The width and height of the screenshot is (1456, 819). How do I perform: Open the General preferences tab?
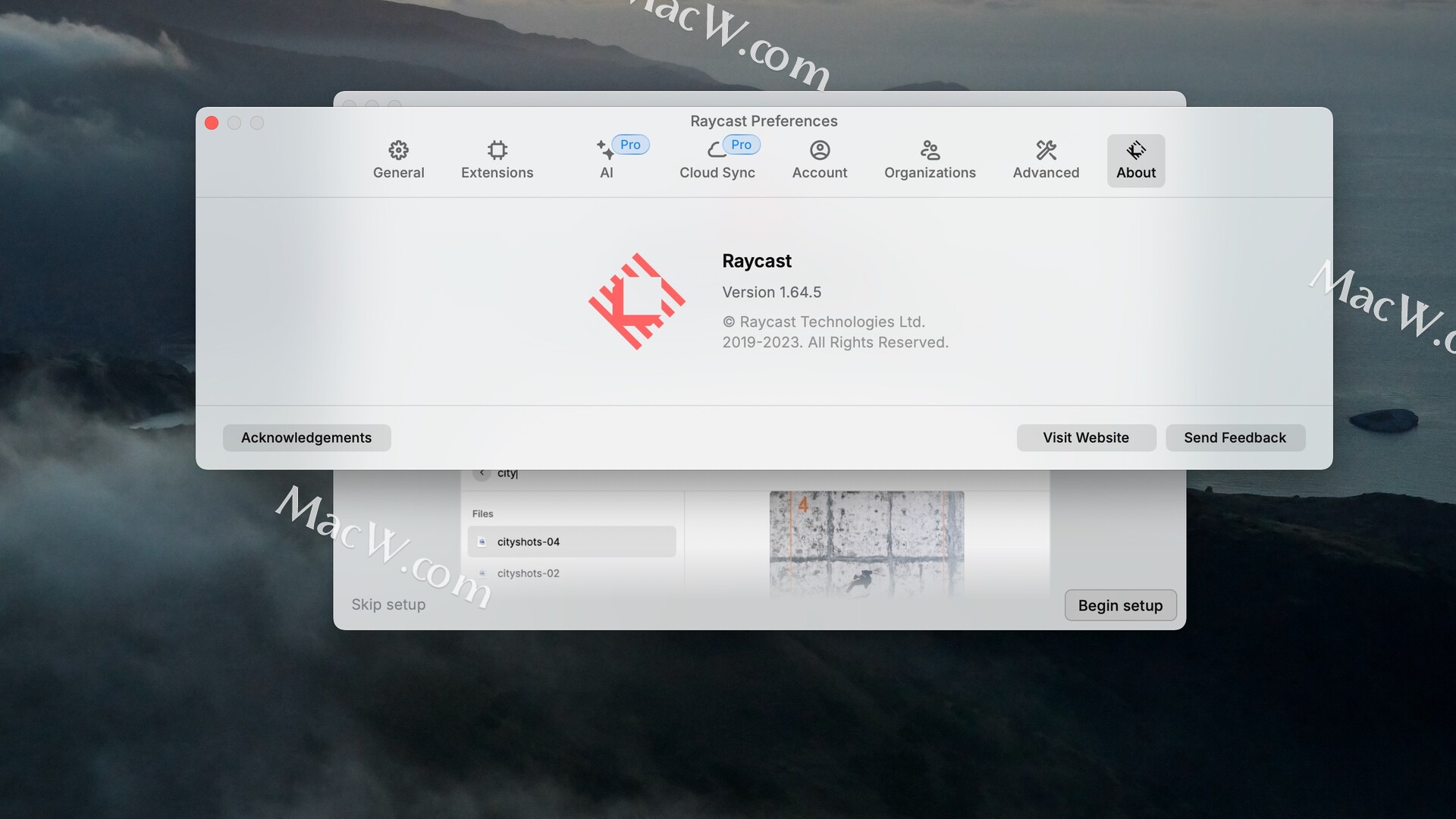coord(398,160)
